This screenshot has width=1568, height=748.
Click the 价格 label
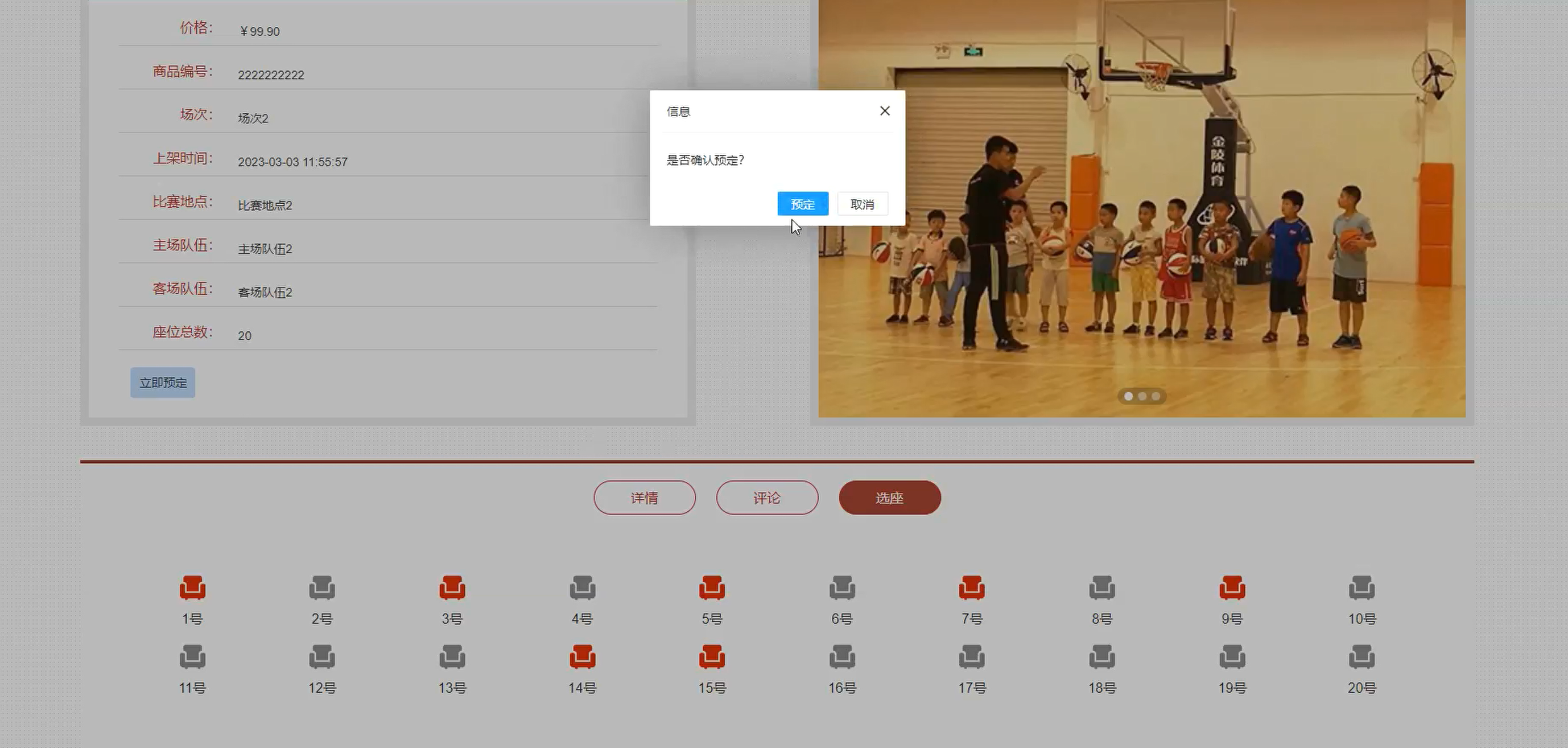coord(196,27)
